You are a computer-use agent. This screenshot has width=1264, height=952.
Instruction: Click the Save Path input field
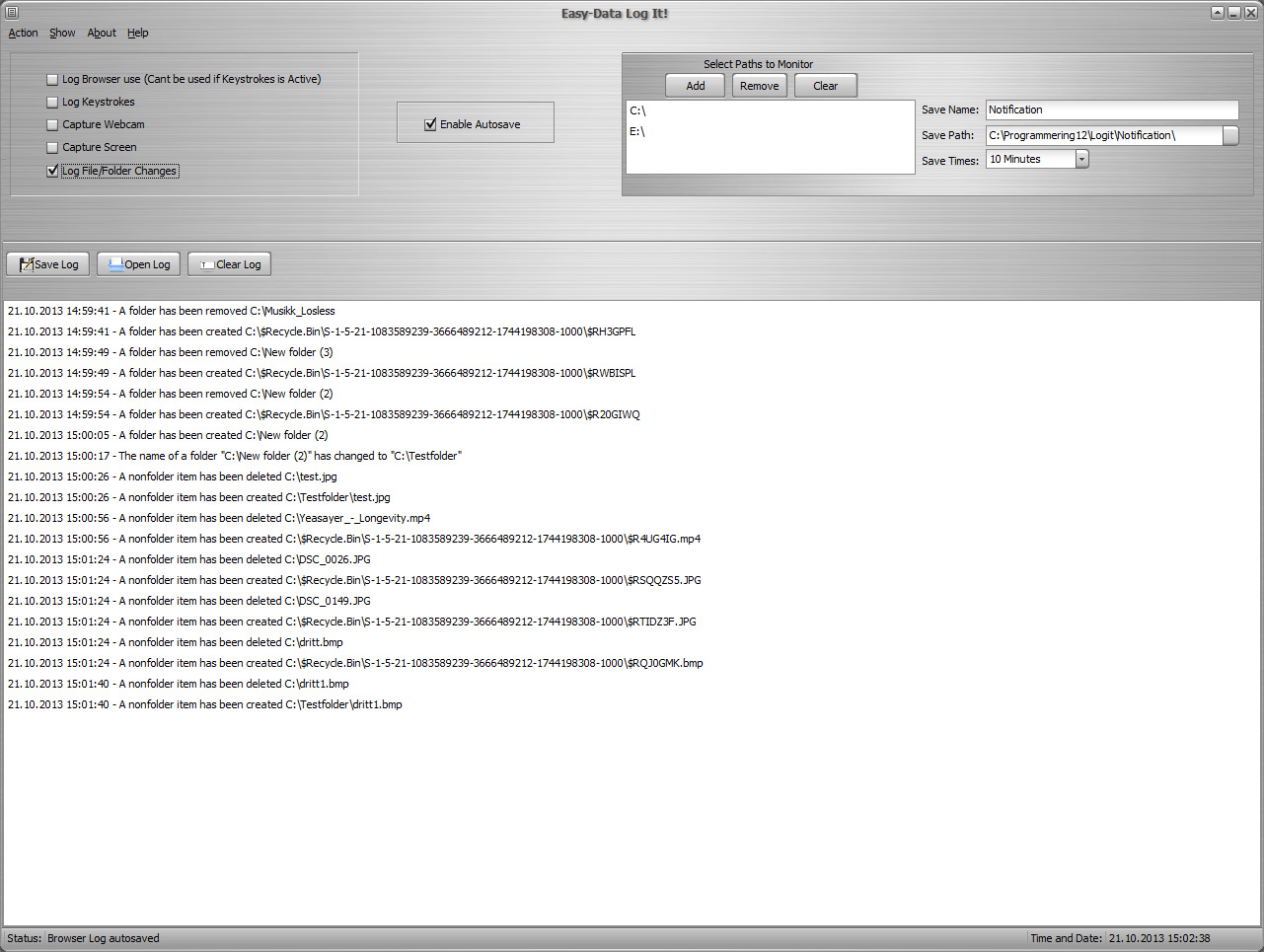1104,135
